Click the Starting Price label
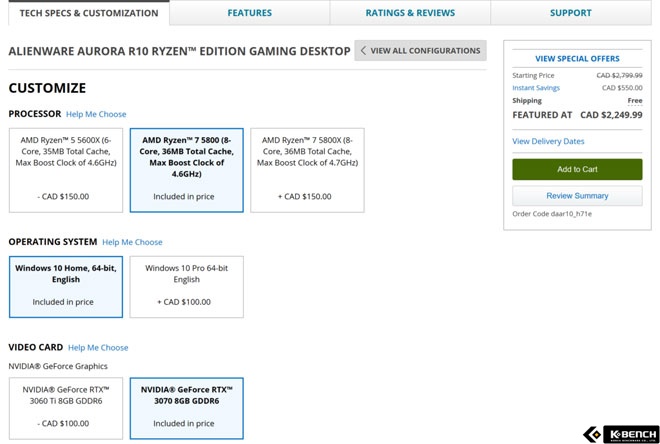The image size is (660, 444). tap(533, 75)
